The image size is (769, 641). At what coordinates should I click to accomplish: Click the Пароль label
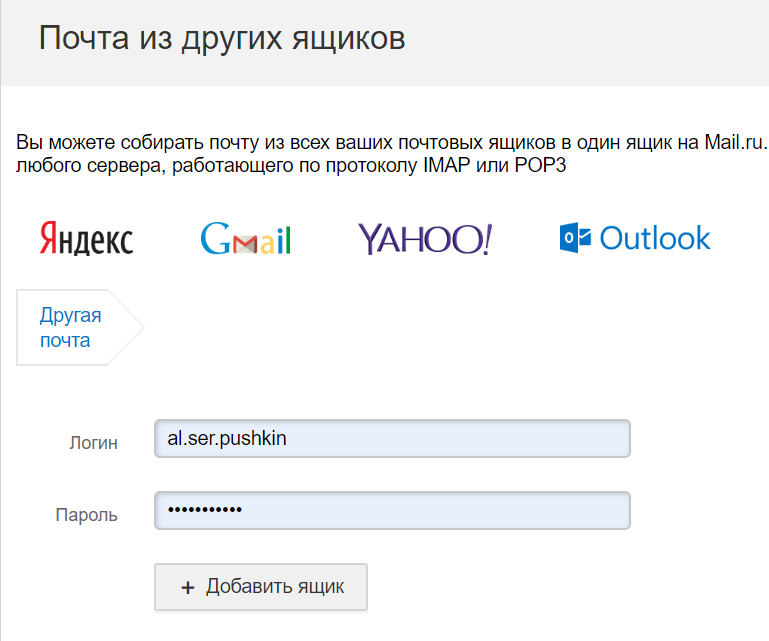point(86,515)
